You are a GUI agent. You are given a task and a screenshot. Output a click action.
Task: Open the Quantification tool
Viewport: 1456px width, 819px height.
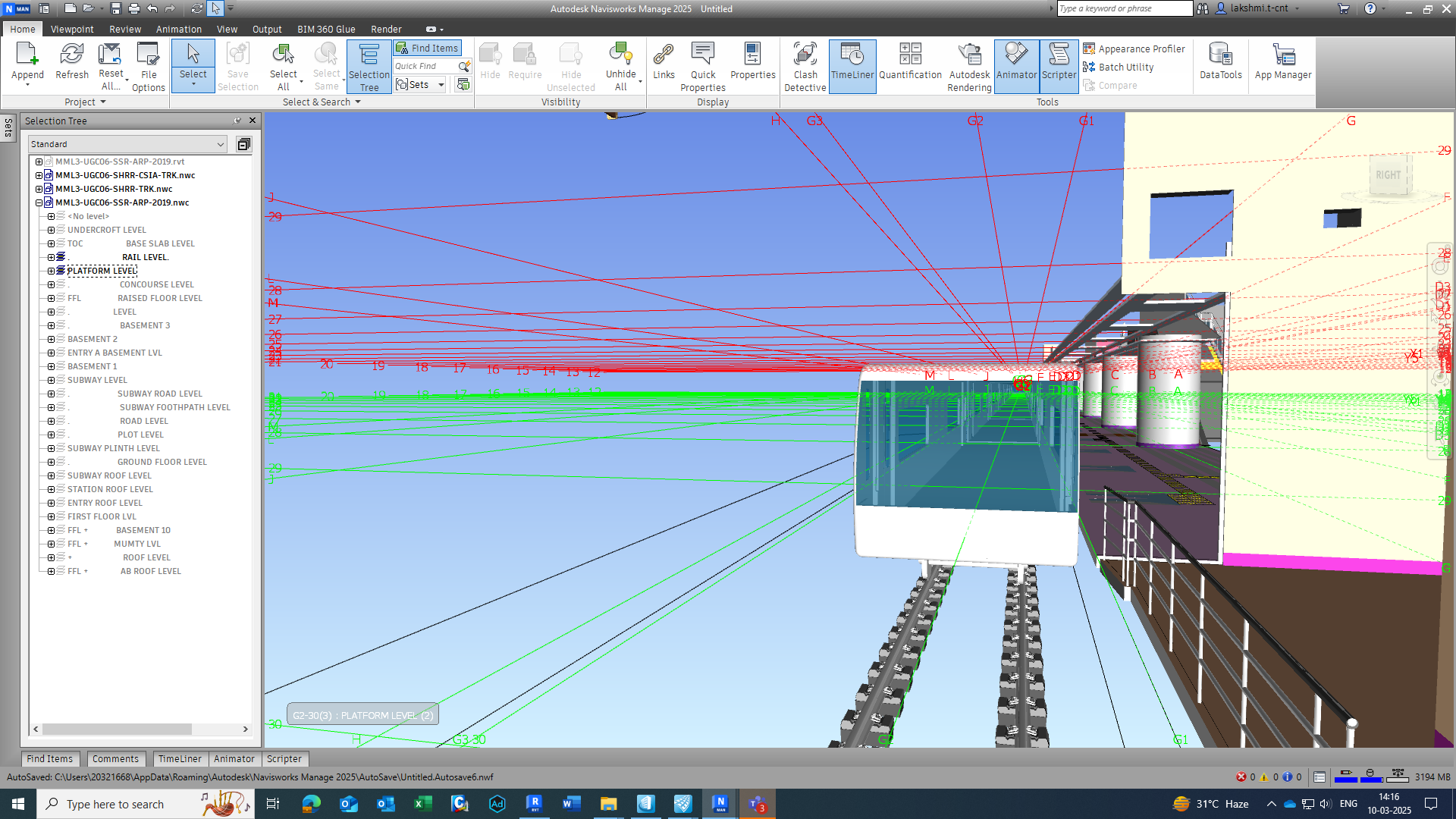pyautogui.click(x=910, y=61)
